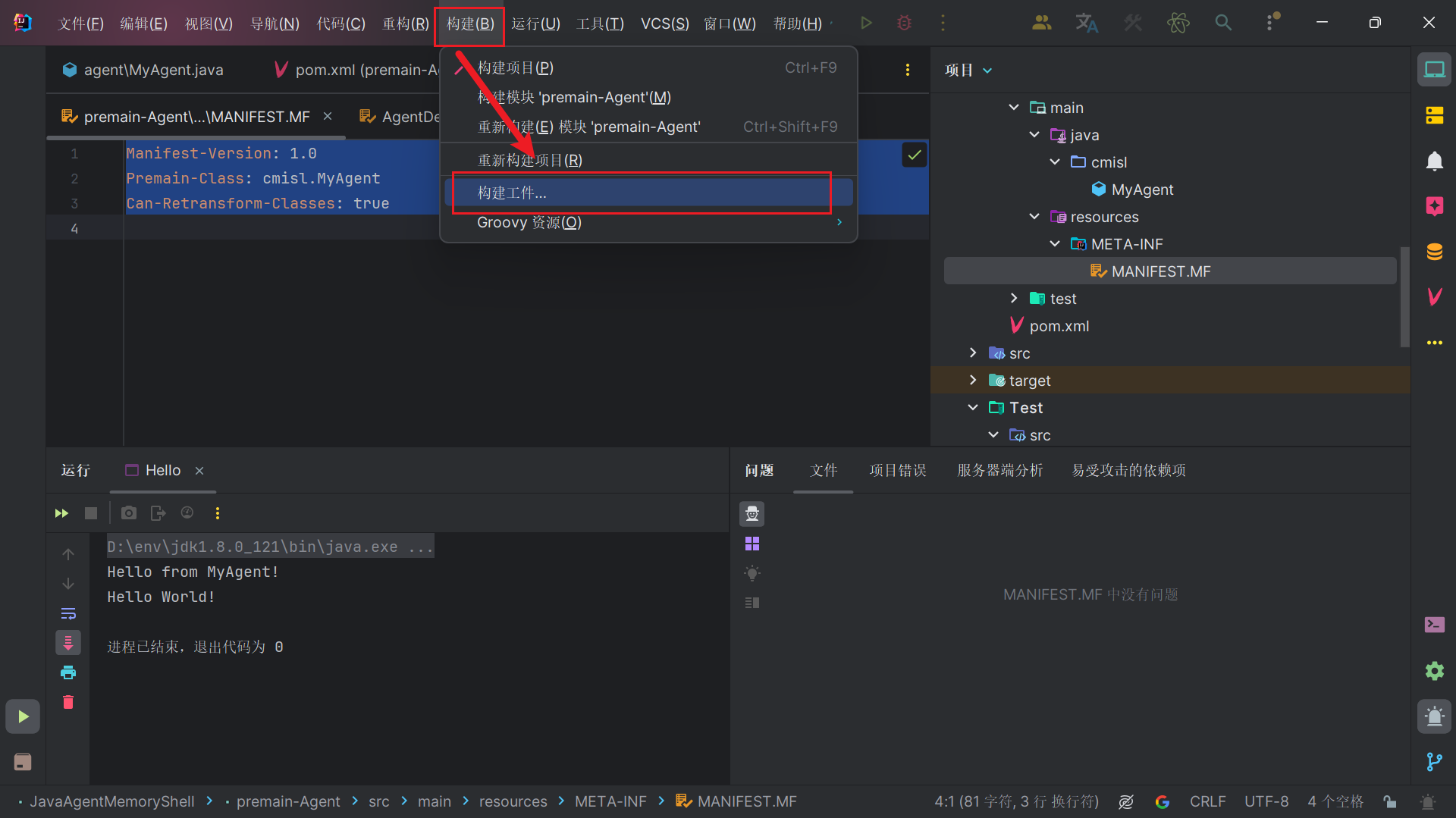
Task: Click the Debug bug icon in title bar
Action: coord(904,23)
